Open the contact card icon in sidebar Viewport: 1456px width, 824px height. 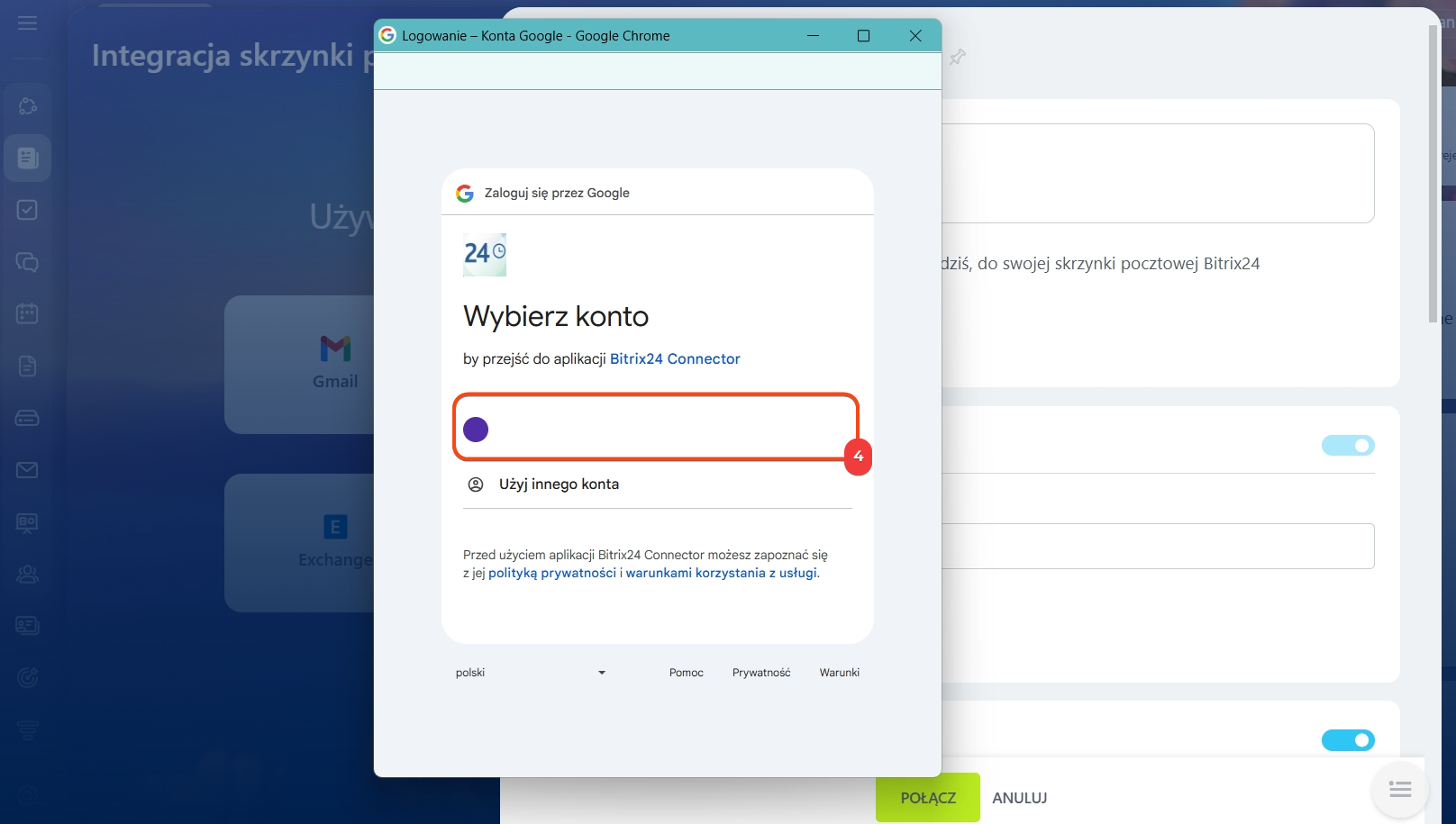(x=27, y=625)
